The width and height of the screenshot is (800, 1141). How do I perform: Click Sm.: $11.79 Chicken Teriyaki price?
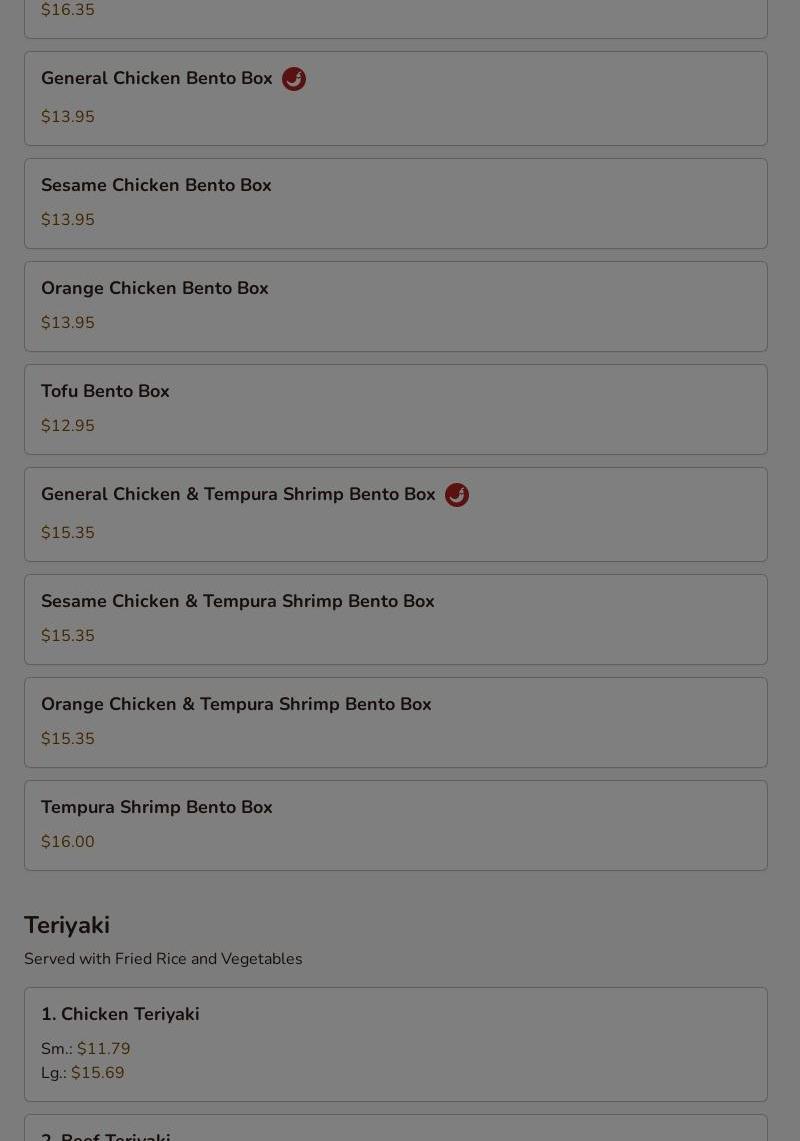pyautogui.click(x=85, y=1049)
